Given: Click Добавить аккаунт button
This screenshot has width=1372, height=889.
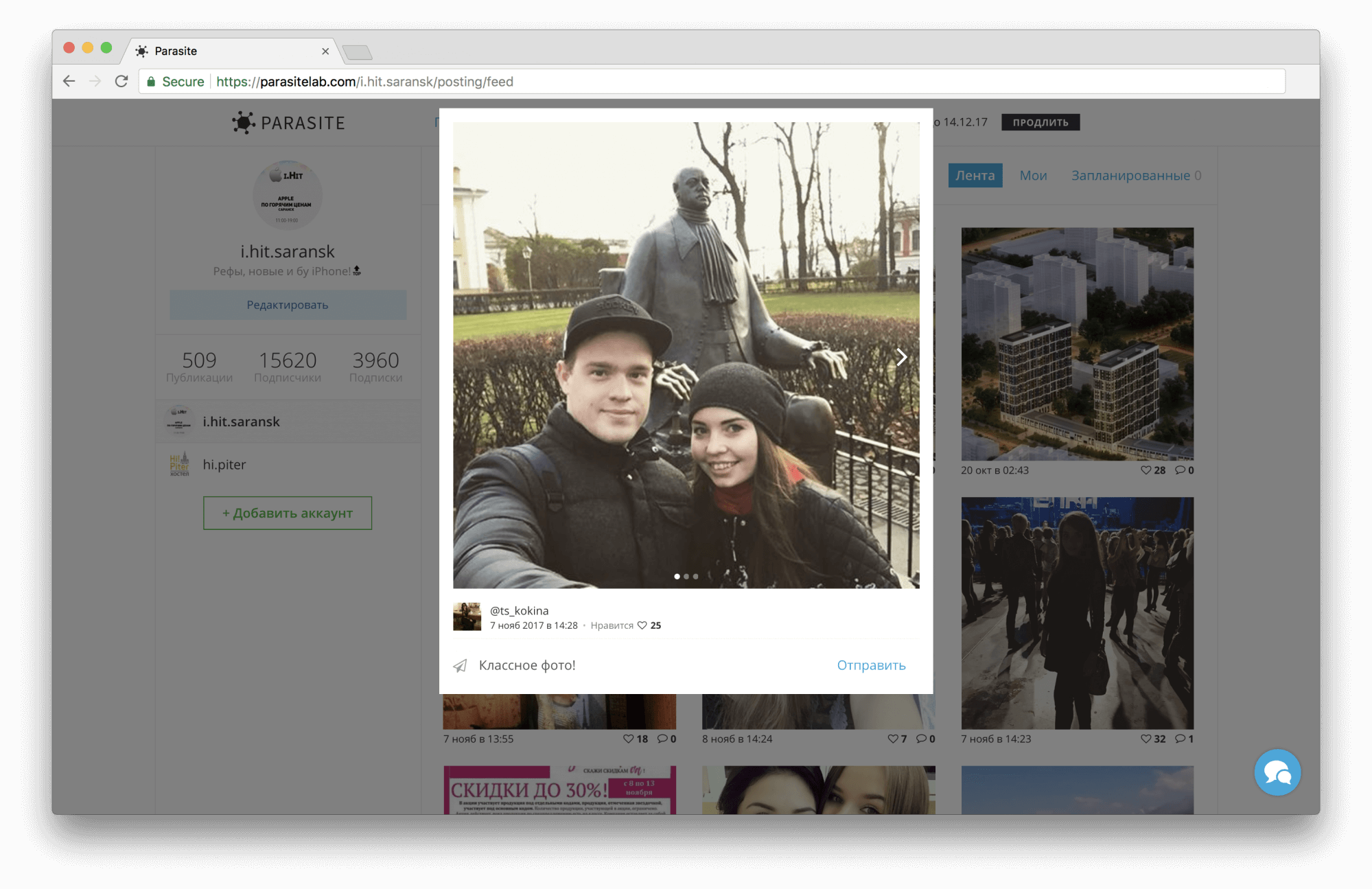Looking at the screenshot, I should click(x=288, y=513).
